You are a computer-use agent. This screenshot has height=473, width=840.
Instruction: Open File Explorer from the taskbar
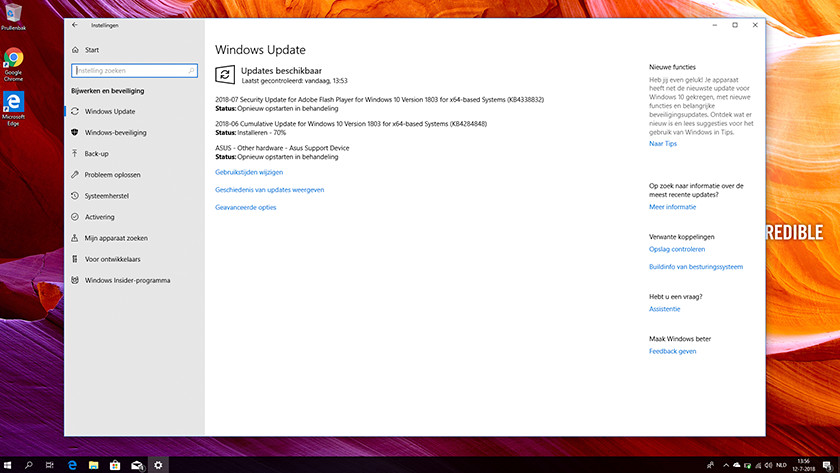96,465
